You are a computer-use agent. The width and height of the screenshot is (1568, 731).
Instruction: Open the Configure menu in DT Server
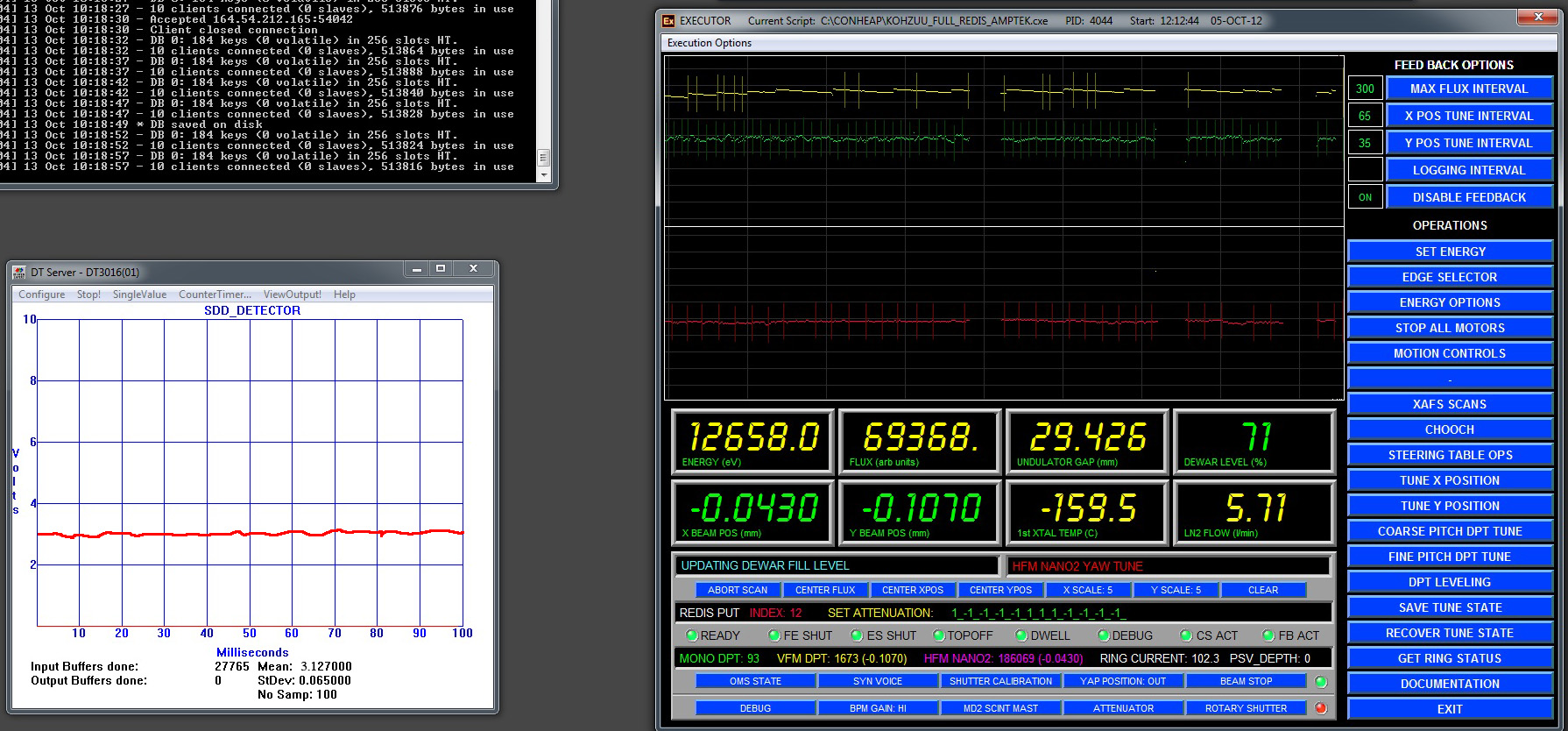coord(42,295)
